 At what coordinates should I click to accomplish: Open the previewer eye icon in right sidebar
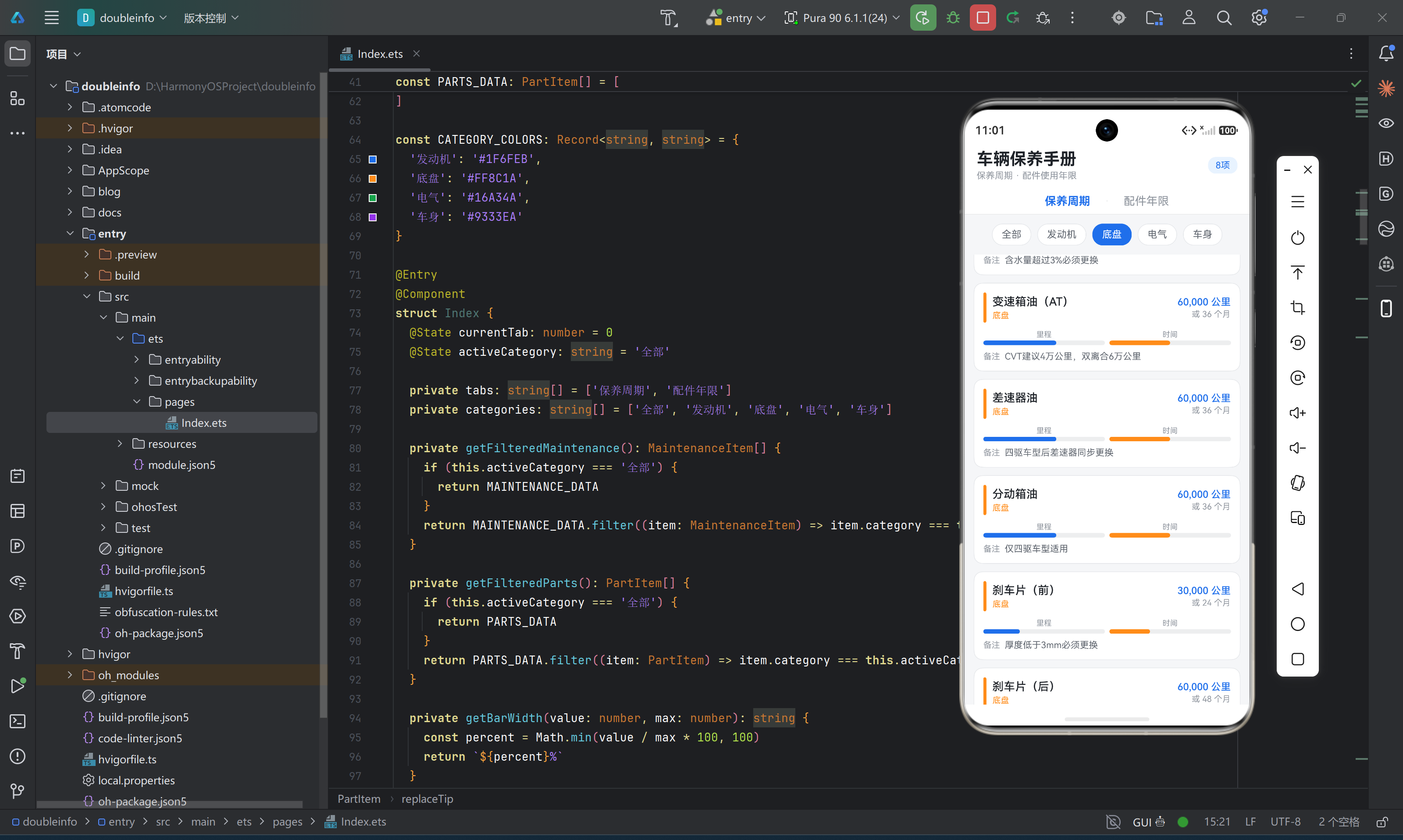pos(1385,123)
